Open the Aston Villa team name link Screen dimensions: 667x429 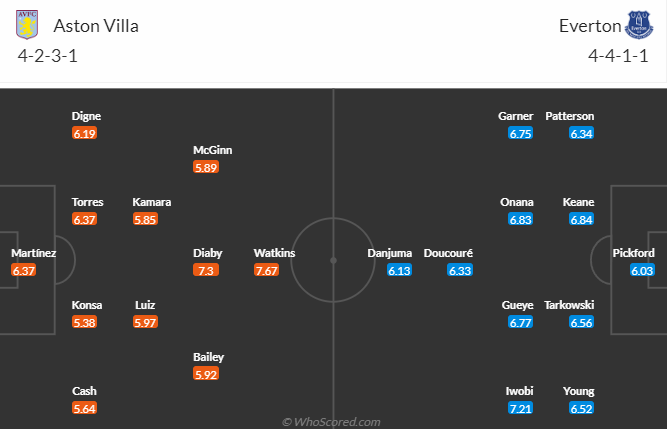point(96,26)
